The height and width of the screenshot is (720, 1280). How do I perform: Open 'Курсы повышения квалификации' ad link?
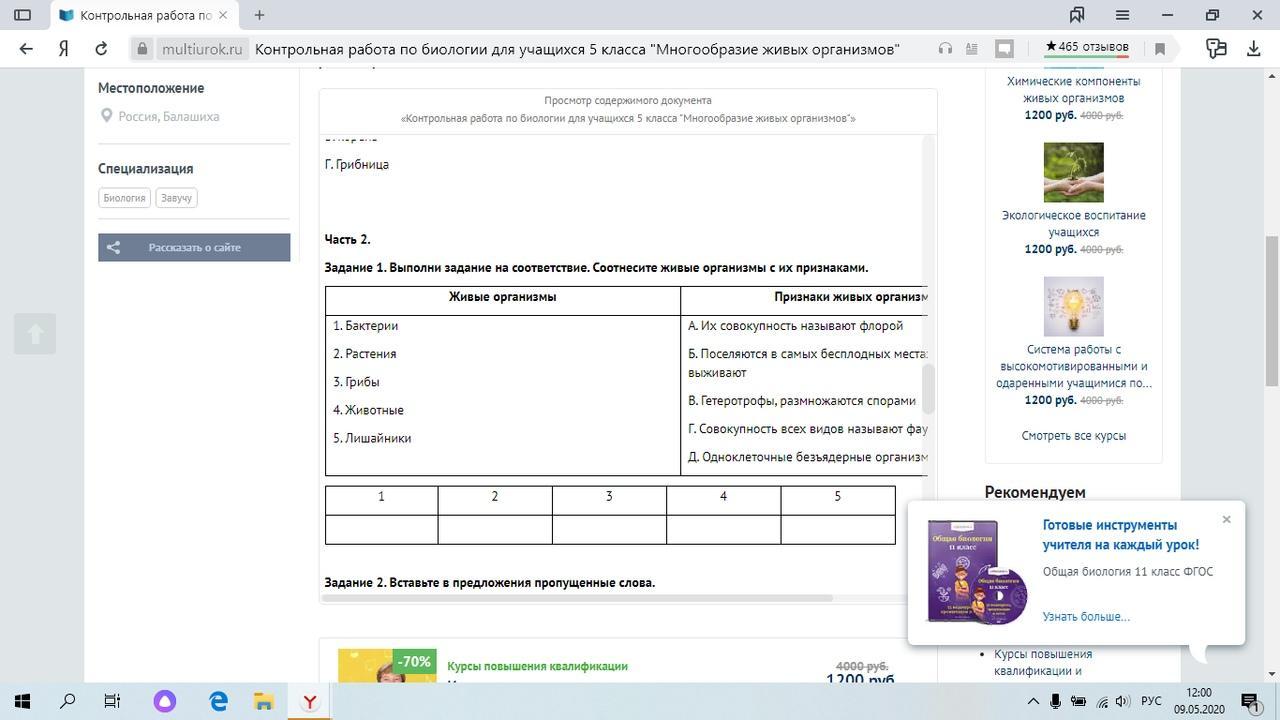[x=538, y=666]
